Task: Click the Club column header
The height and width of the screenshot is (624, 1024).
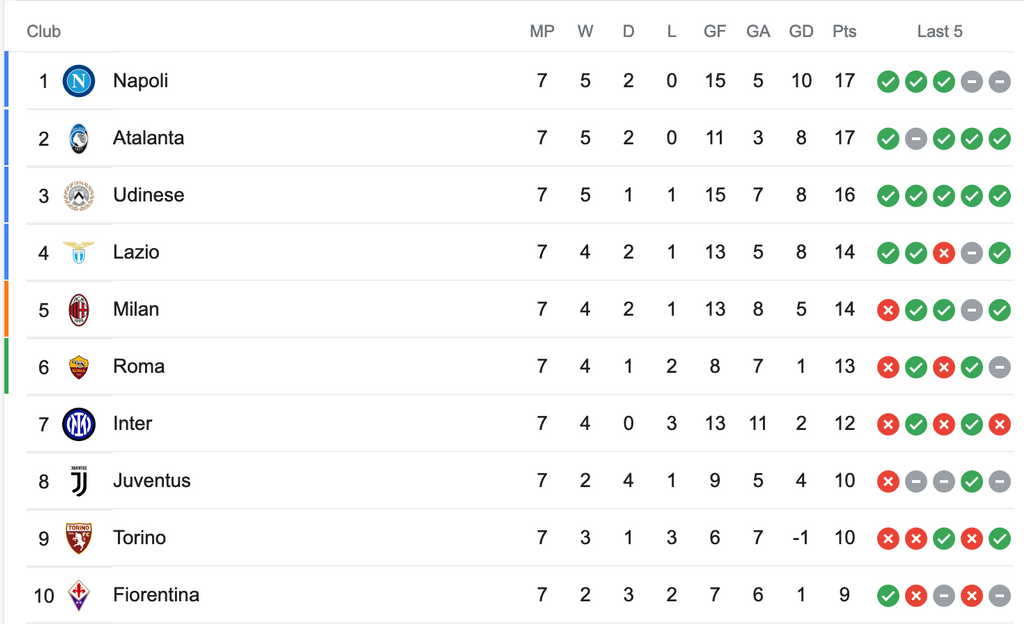Action: point(44,31)
